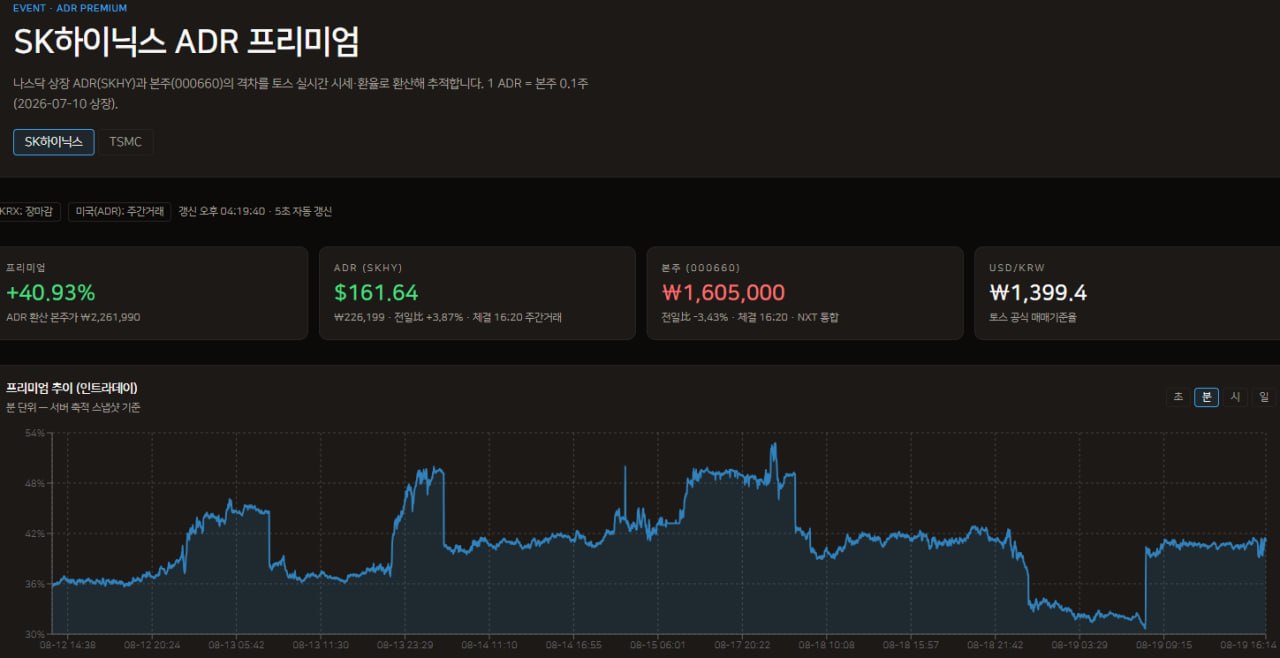
Task: Open the ADR (SKHY) $161.64 card
Action: (478, 293)
